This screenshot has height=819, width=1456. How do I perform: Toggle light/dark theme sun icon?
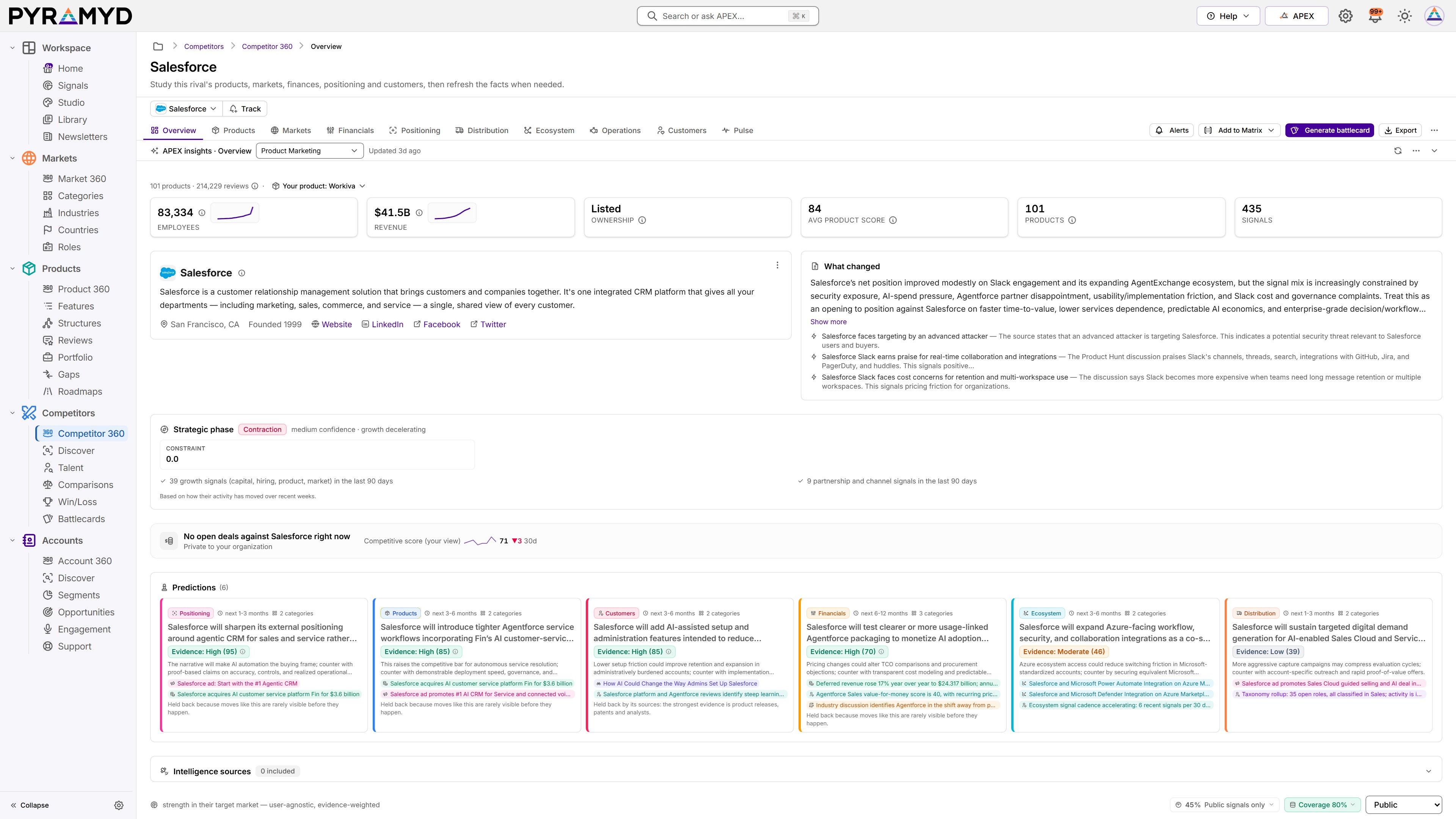click(x=1404, y=16)
